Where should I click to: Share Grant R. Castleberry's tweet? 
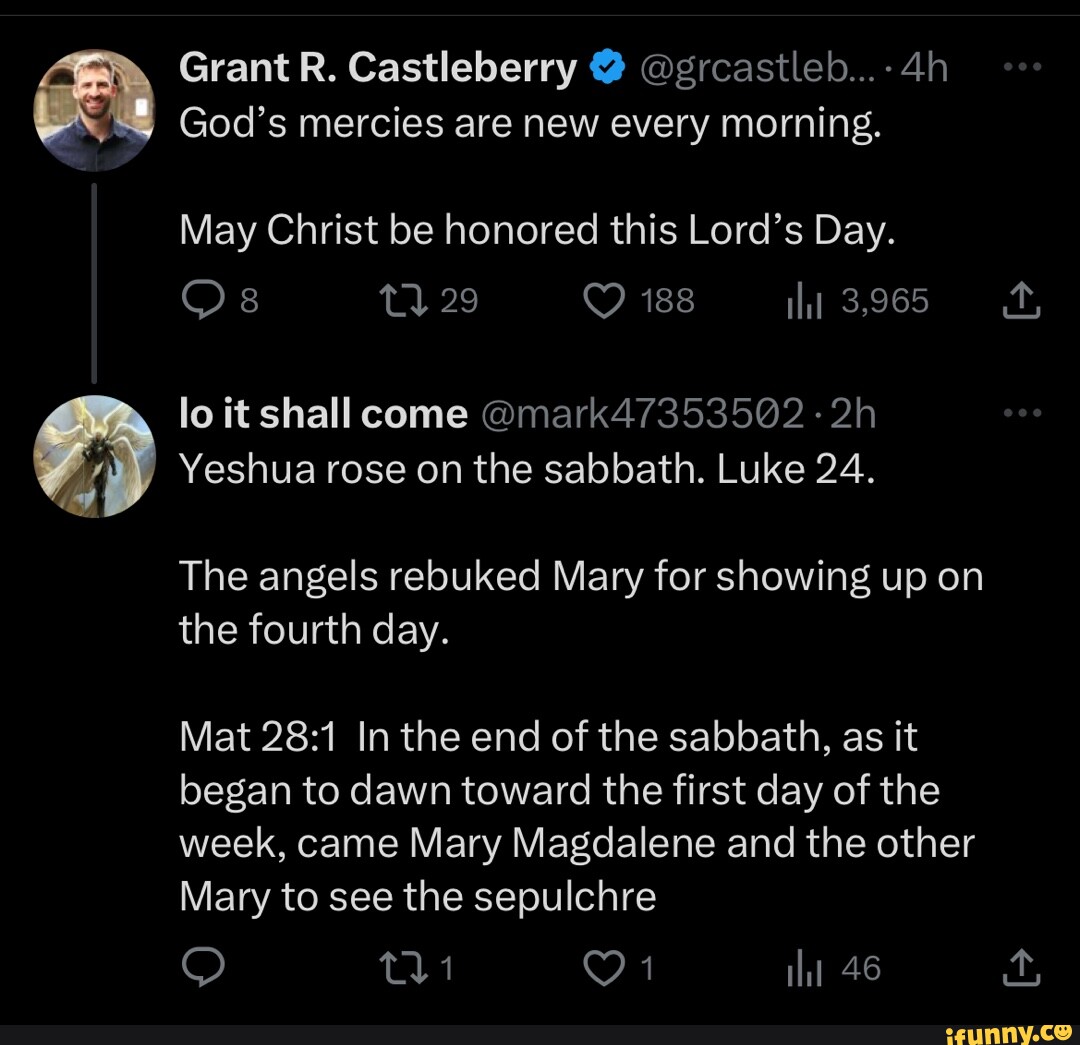(1020, 298)
